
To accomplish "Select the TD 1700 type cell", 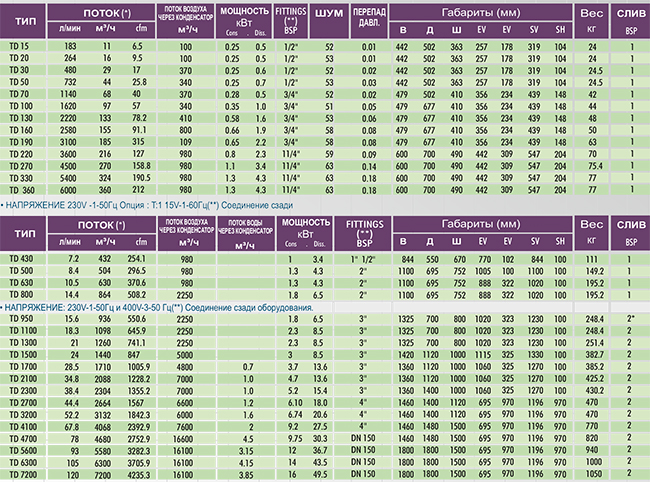I will pos(21,367).
